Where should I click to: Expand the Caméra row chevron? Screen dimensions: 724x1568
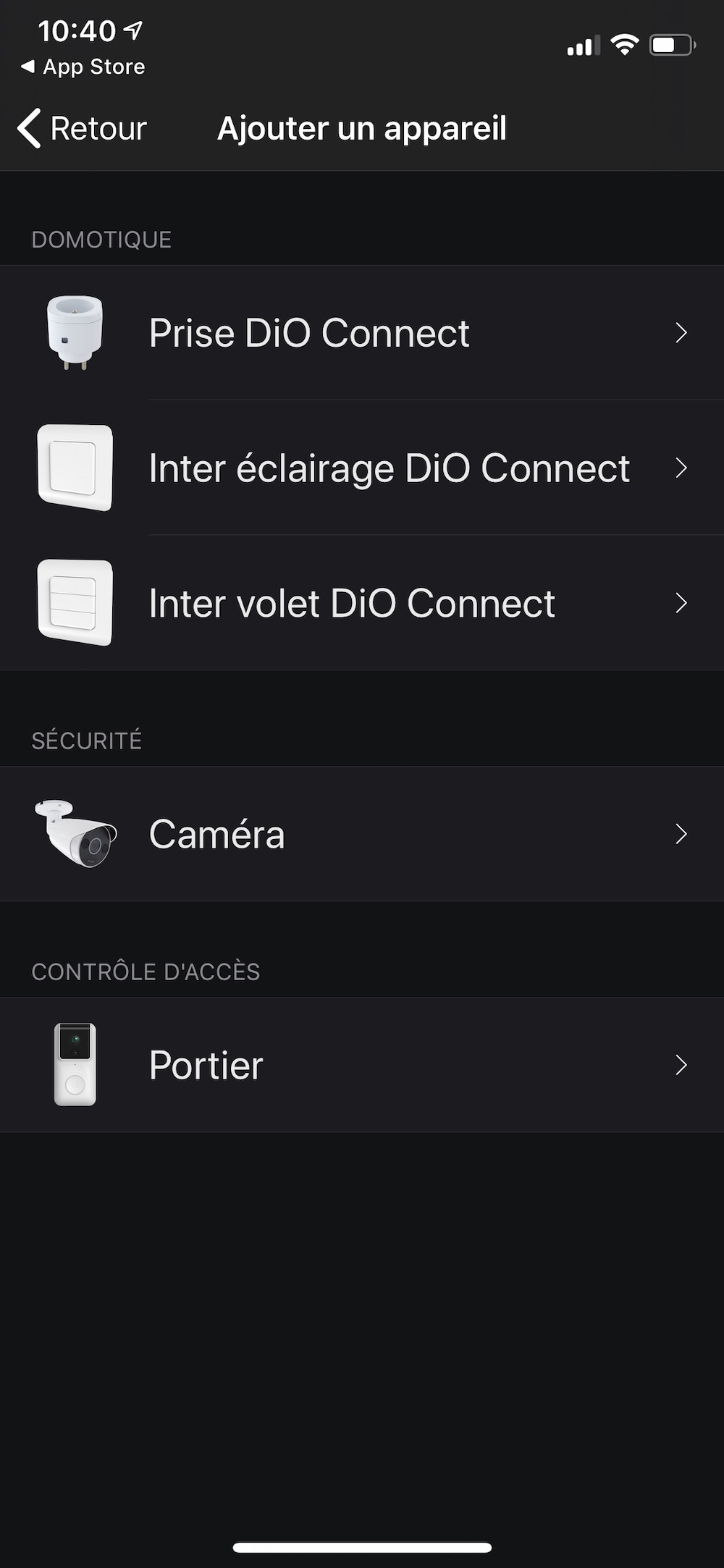pyautogui.click(x=681, y=834)
